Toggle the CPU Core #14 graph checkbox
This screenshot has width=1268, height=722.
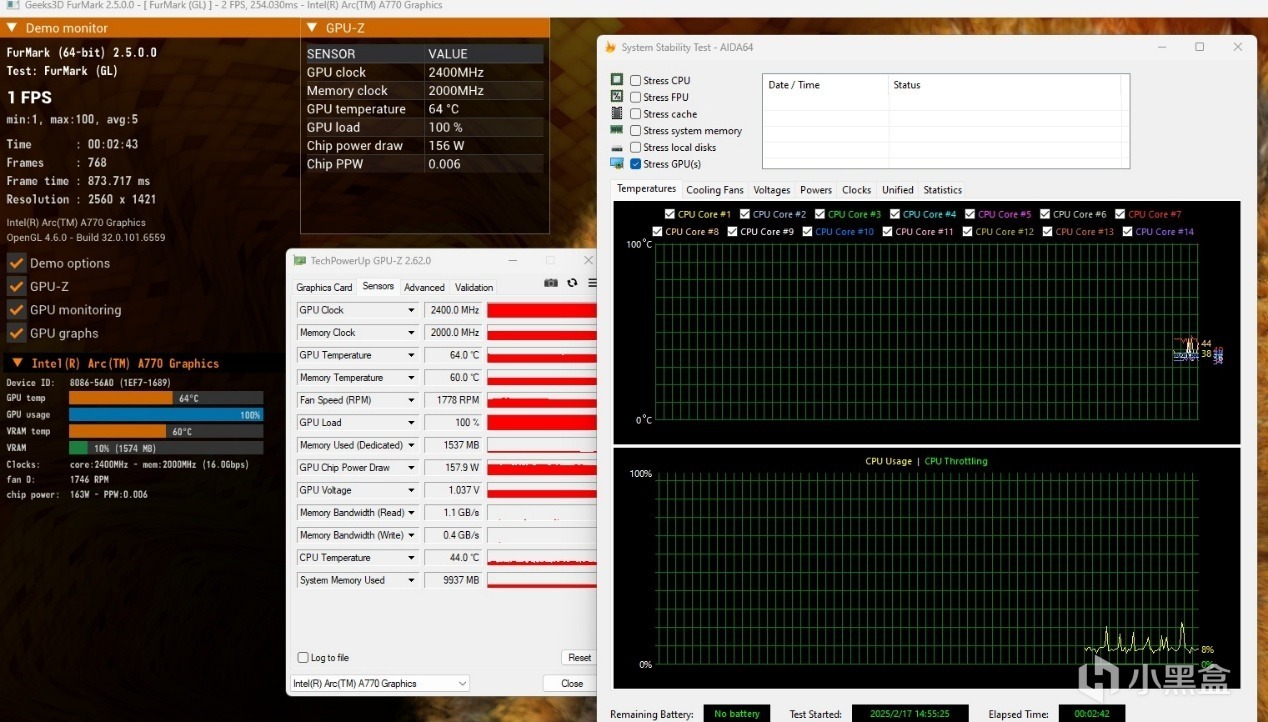tap(1128, 231)
